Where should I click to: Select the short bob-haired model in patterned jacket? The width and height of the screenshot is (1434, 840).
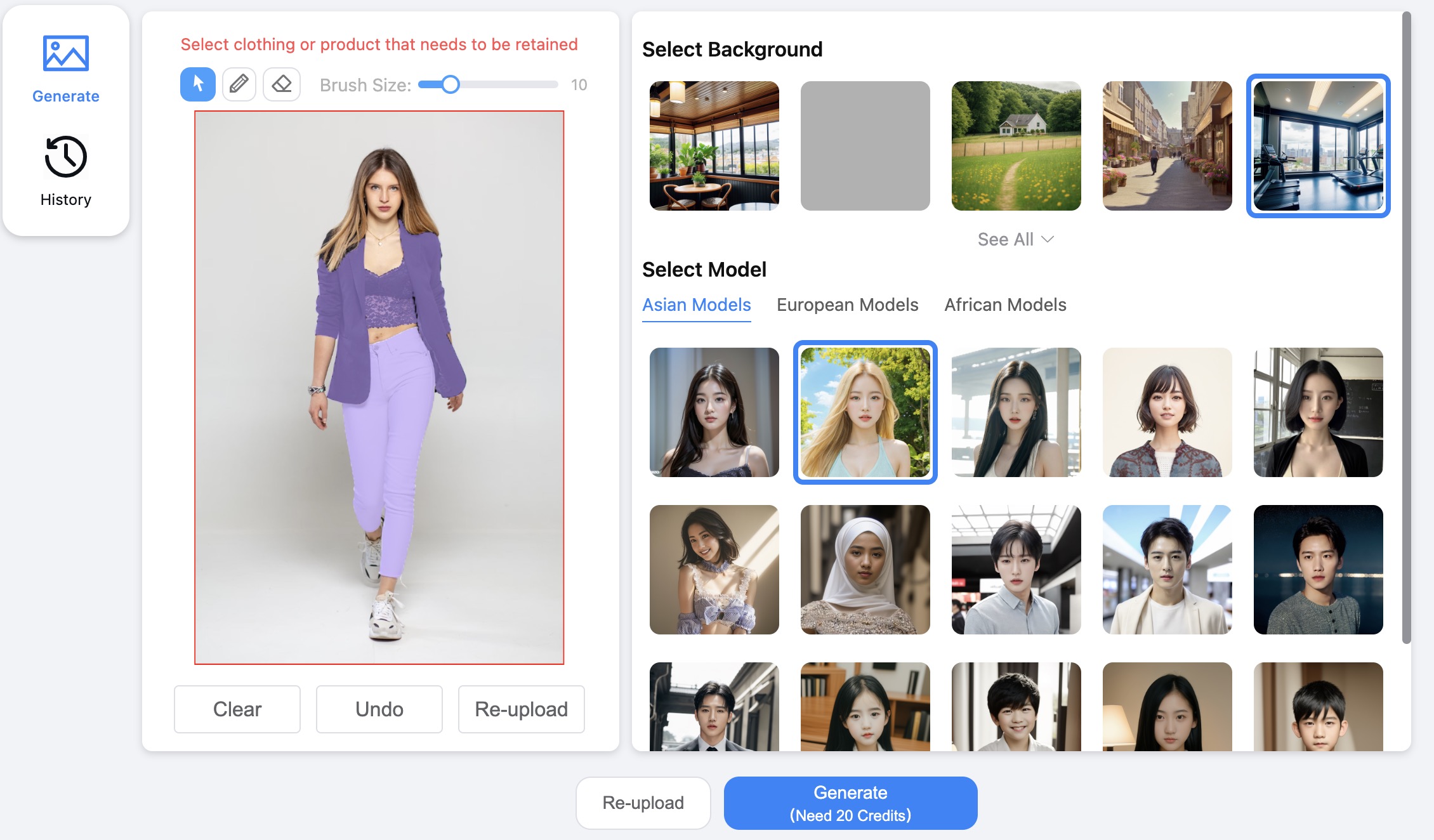(x=1168, y=412)
